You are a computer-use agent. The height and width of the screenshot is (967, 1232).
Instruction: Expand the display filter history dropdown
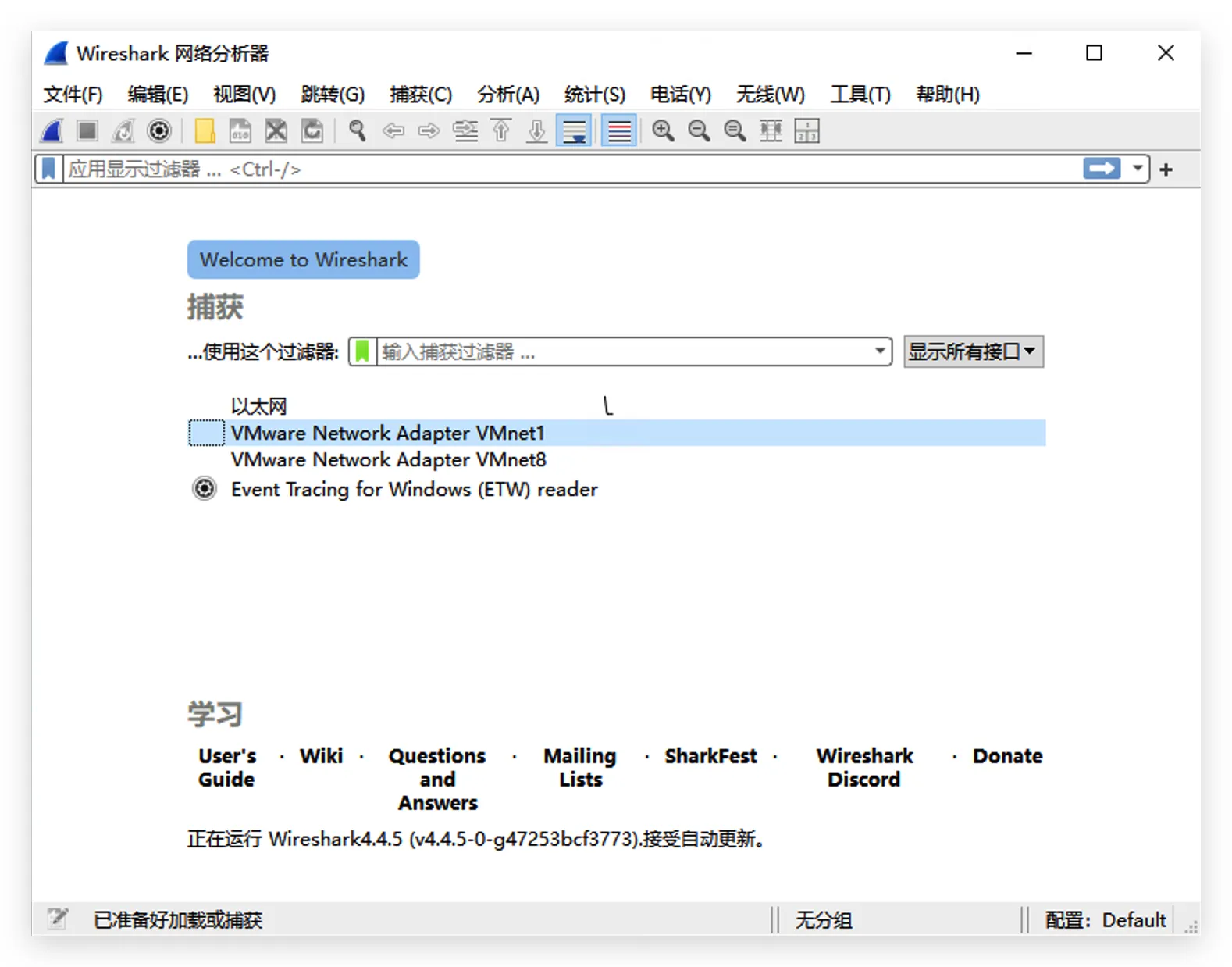point(1138,169)
